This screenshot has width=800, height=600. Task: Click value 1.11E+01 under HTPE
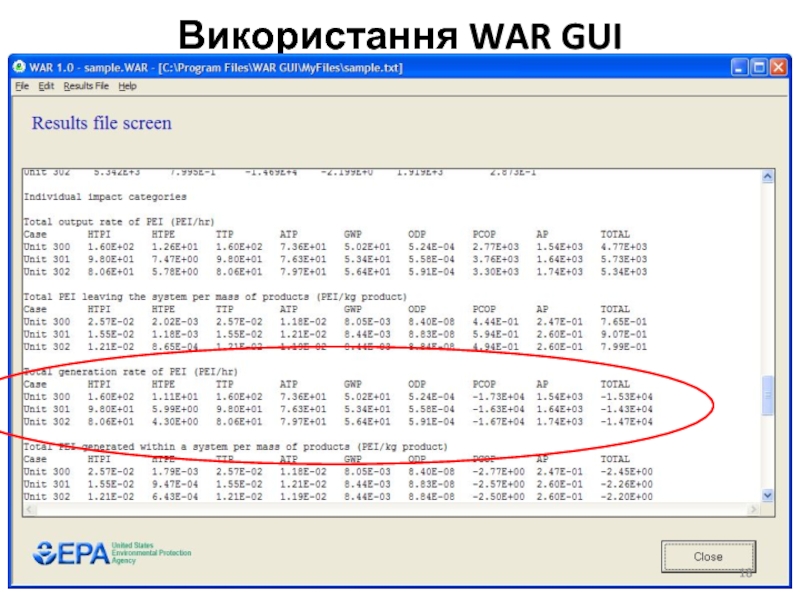(x=175, y=397)
